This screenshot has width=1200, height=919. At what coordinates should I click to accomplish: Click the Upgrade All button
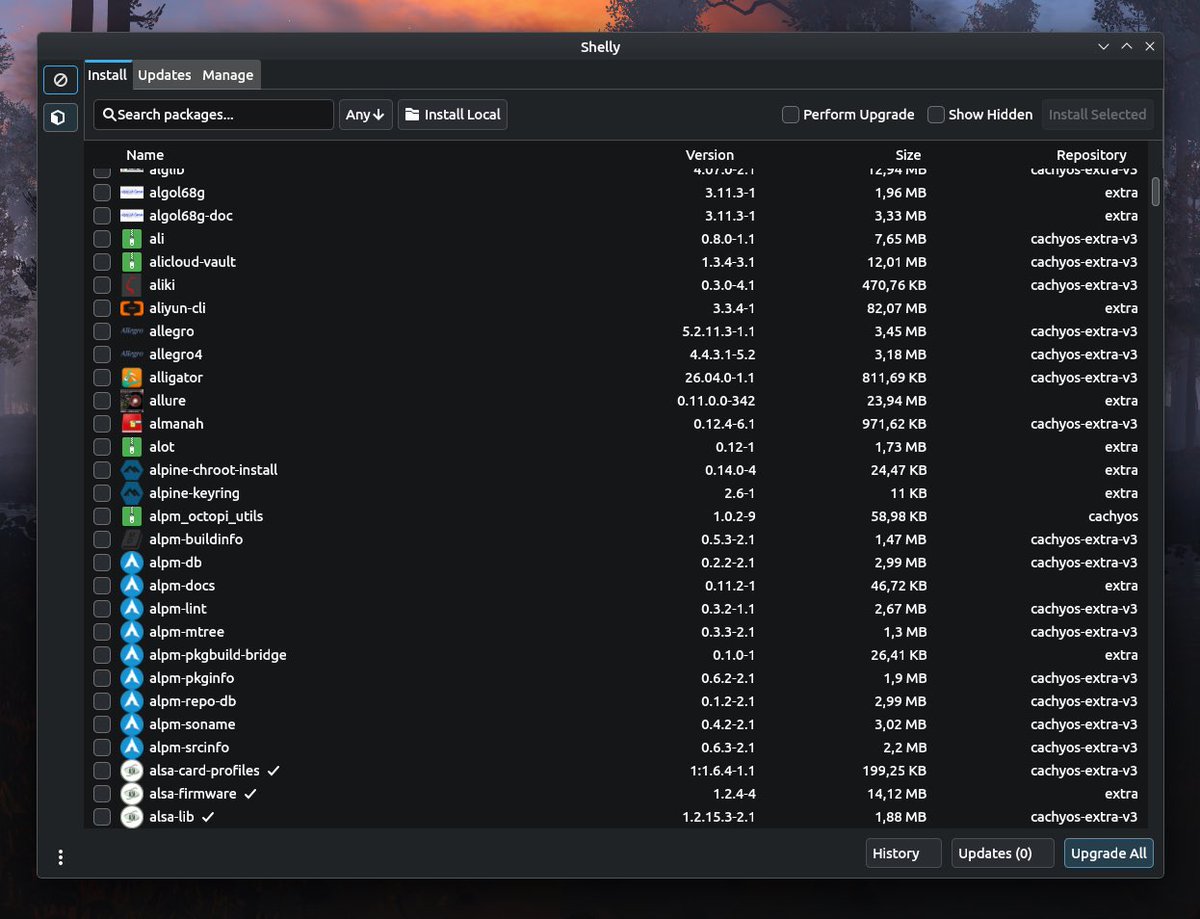[1108, 853]
